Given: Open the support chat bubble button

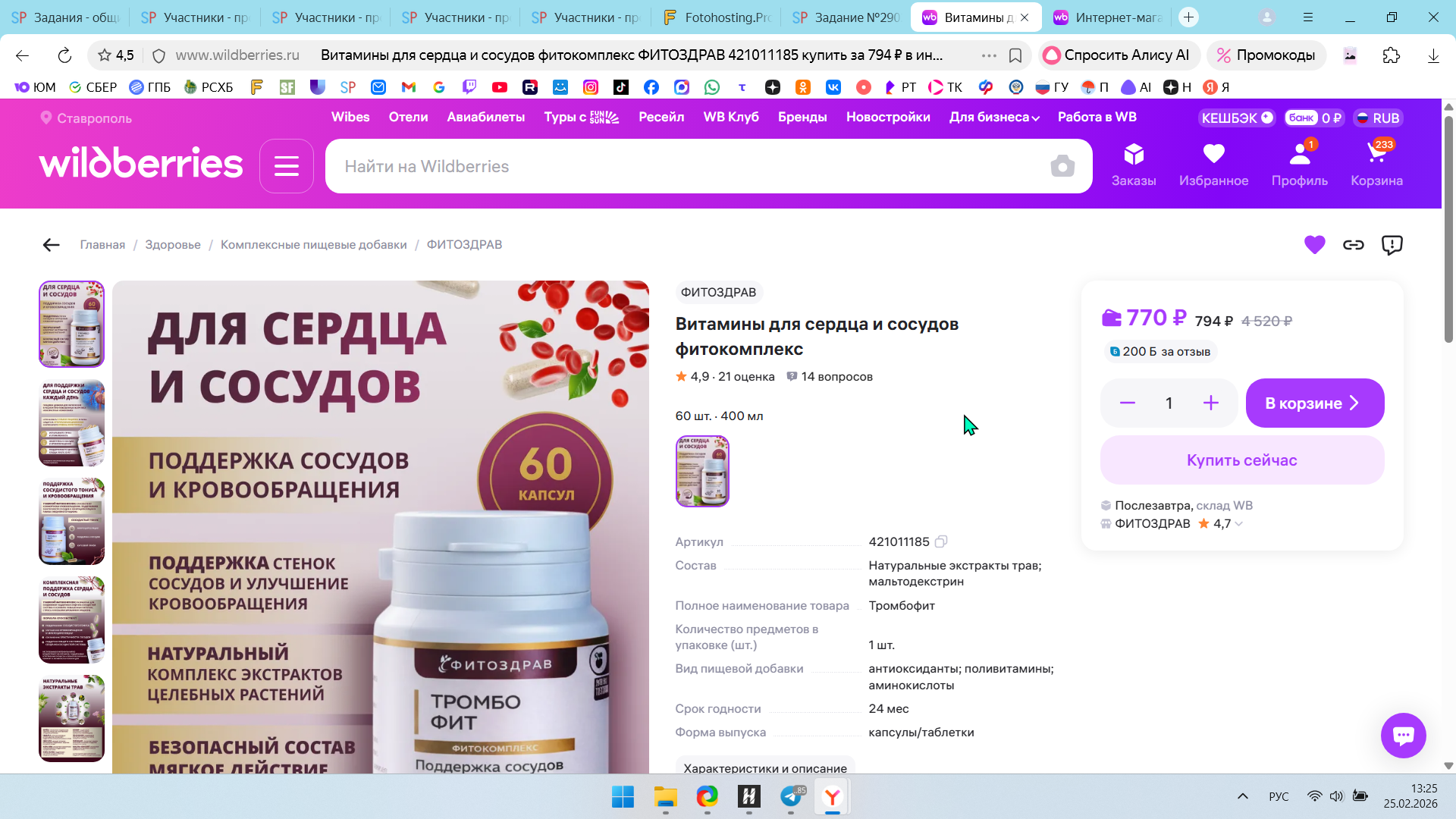Looking at the screenshot, I should click(x=1403, y=735).
